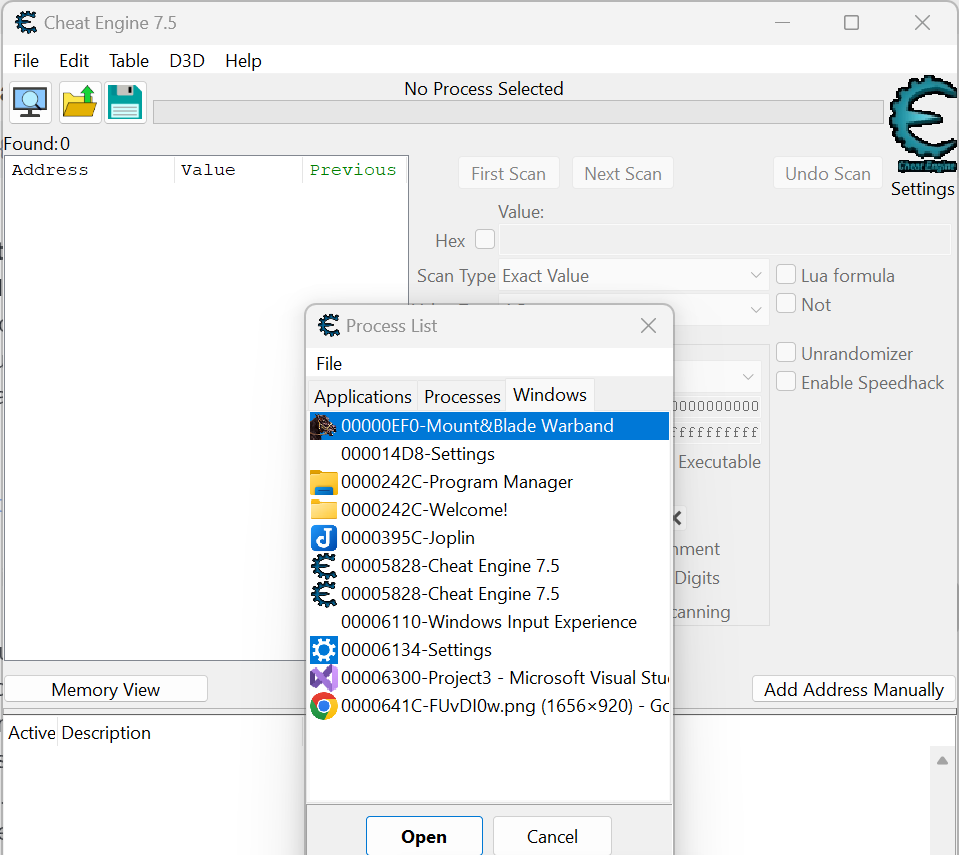Open the process selector computer icon
Image resolution: width=959 pixels, height=855 pixels.
[x=30, y=102]
